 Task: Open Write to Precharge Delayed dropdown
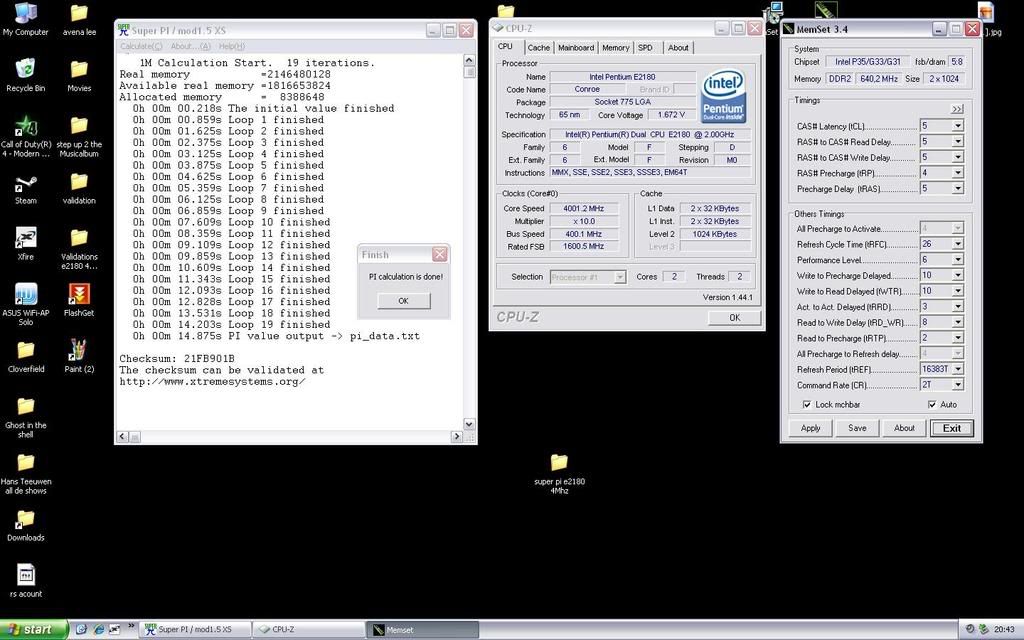pos(957,275)
